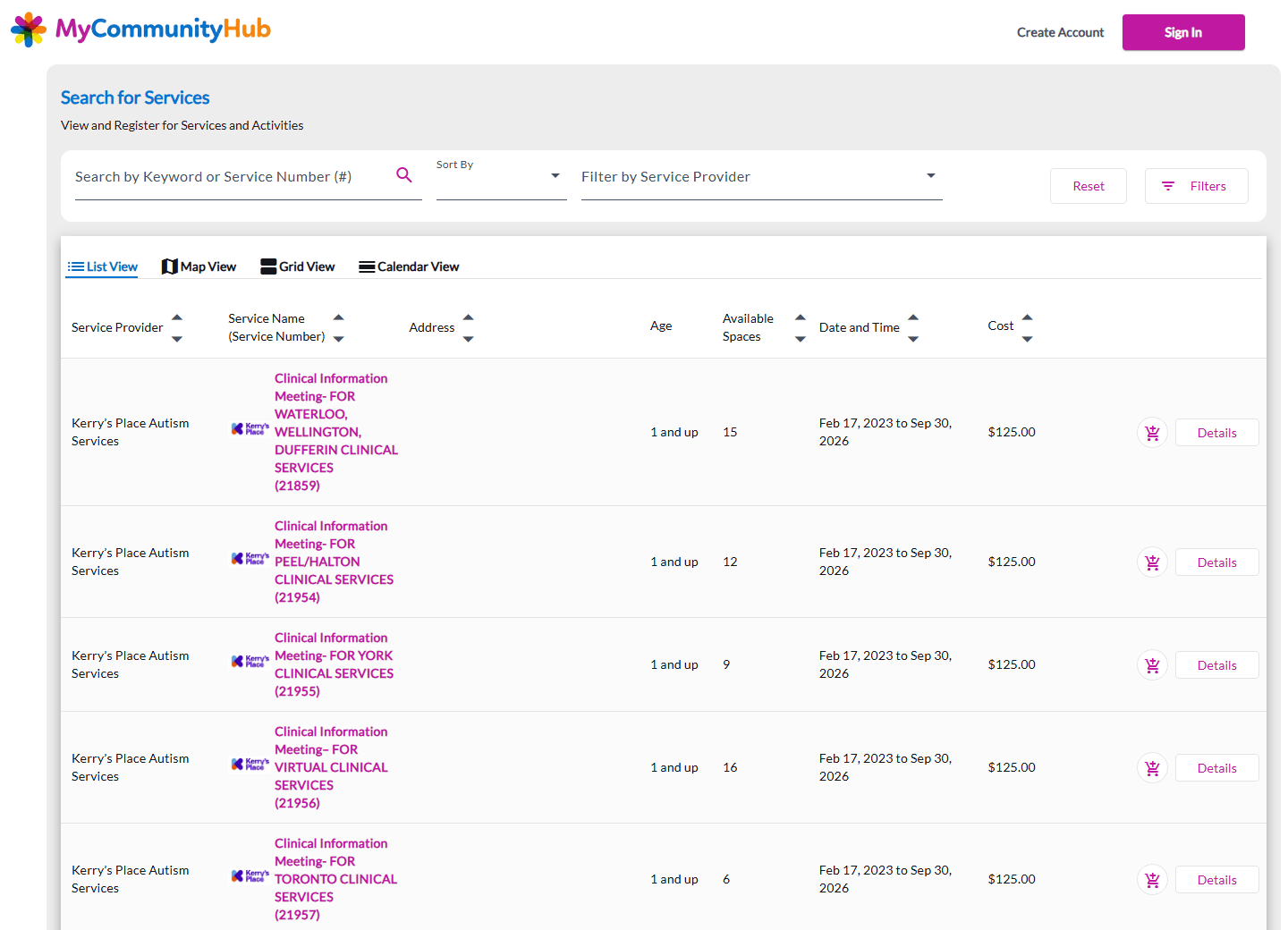The width and height of the screenshot is (1288, 930).
Task: Open Peel/Halton Clinical Services link
Action: point(334,562)
